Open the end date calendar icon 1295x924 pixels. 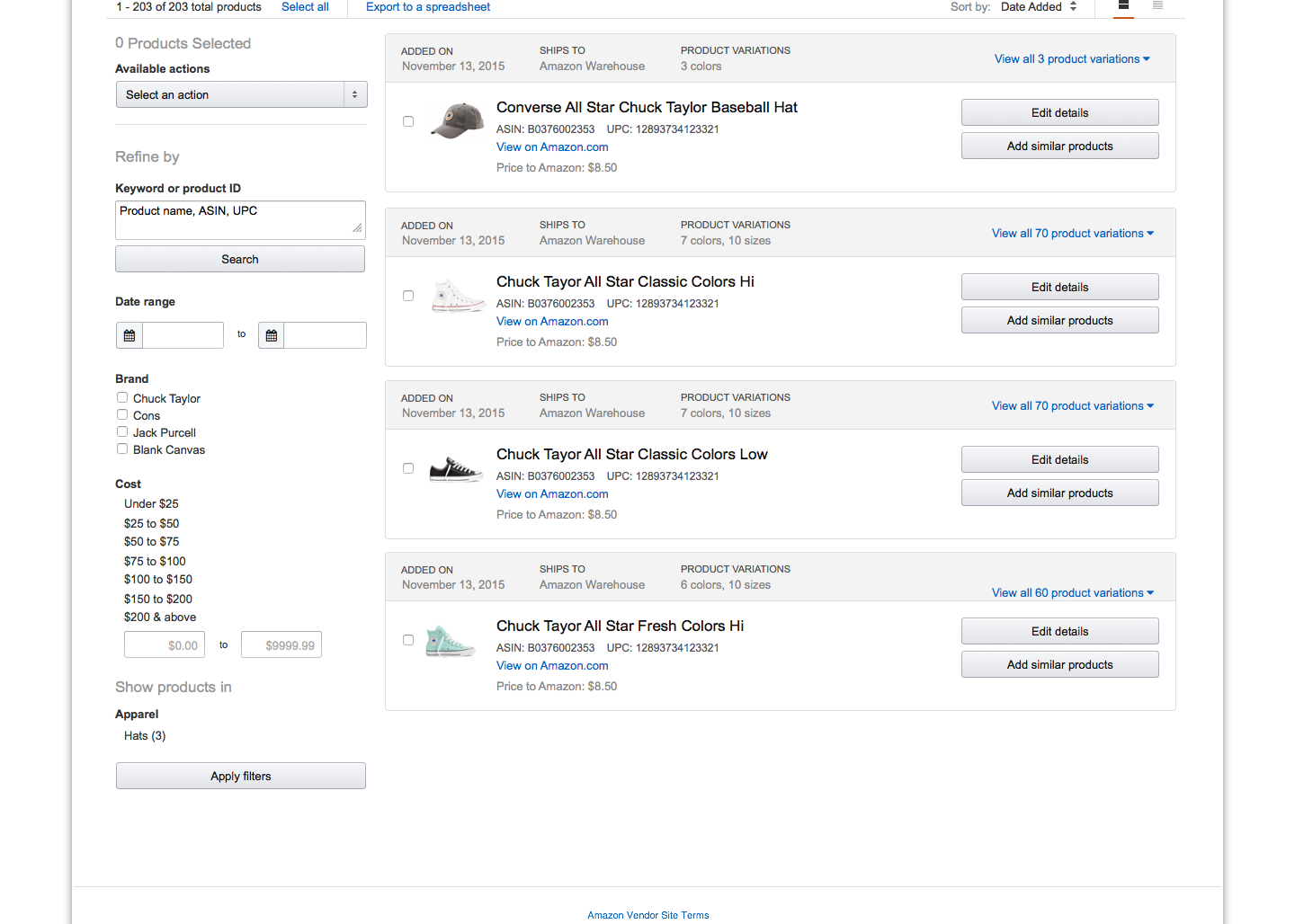pyautogui.click(x=272, y=335)
